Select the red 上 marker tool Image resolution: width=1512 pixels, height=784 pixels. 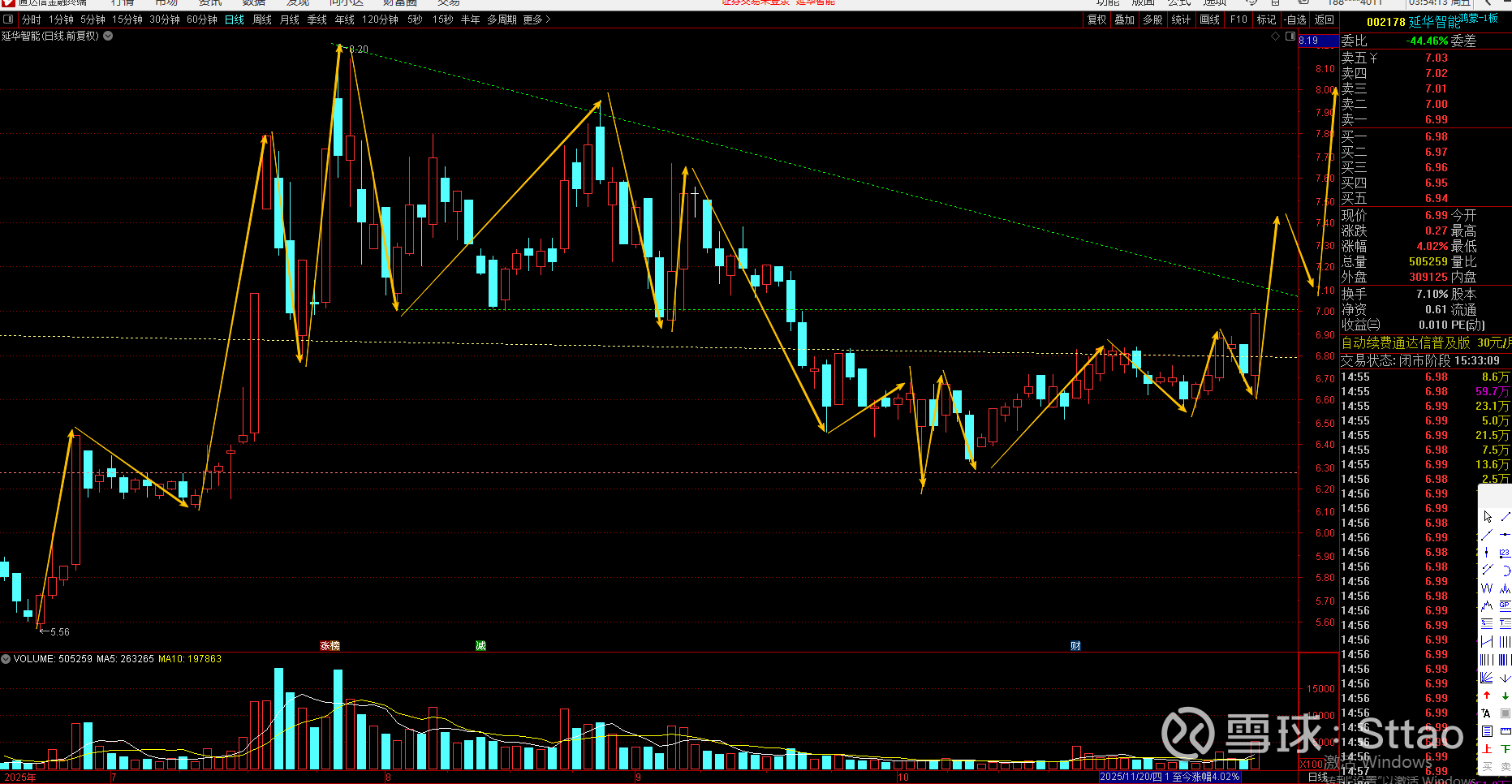1487,749
